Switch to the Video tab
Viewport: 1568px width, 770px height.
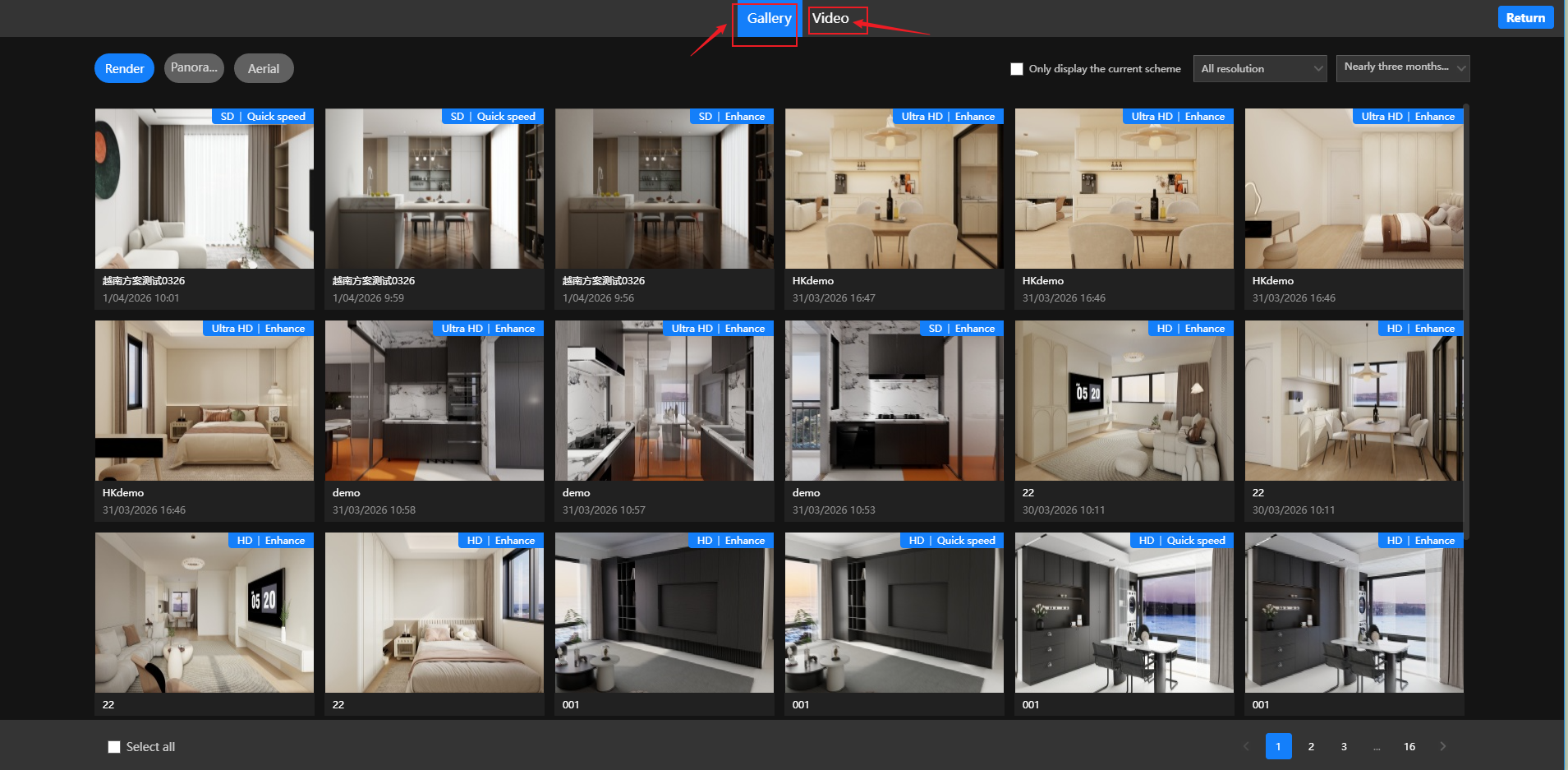(830, 18)
